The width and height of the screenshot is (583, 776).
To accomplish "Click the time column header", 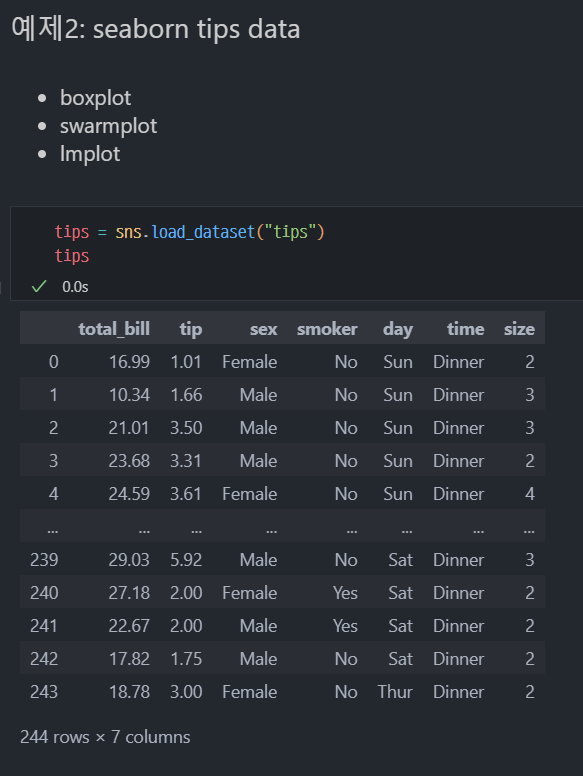I will (x=466, y=329).
